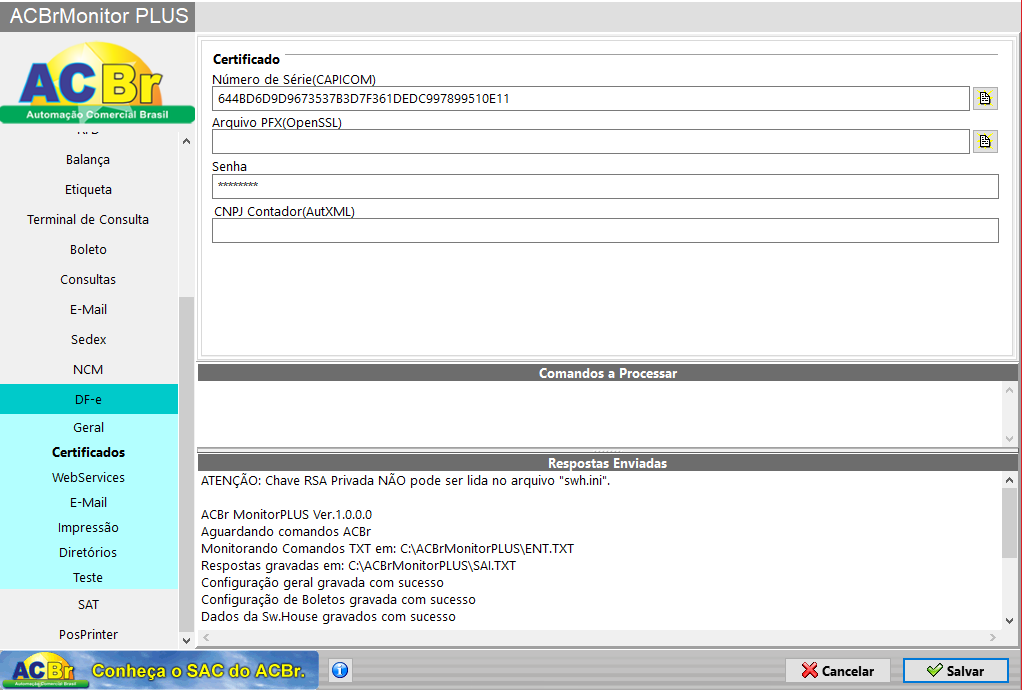Focus the Arquivo PFX(OpenSSL) field
Image resolution: width=1022 pixels, height=690 pixels.
coord(591,141)
